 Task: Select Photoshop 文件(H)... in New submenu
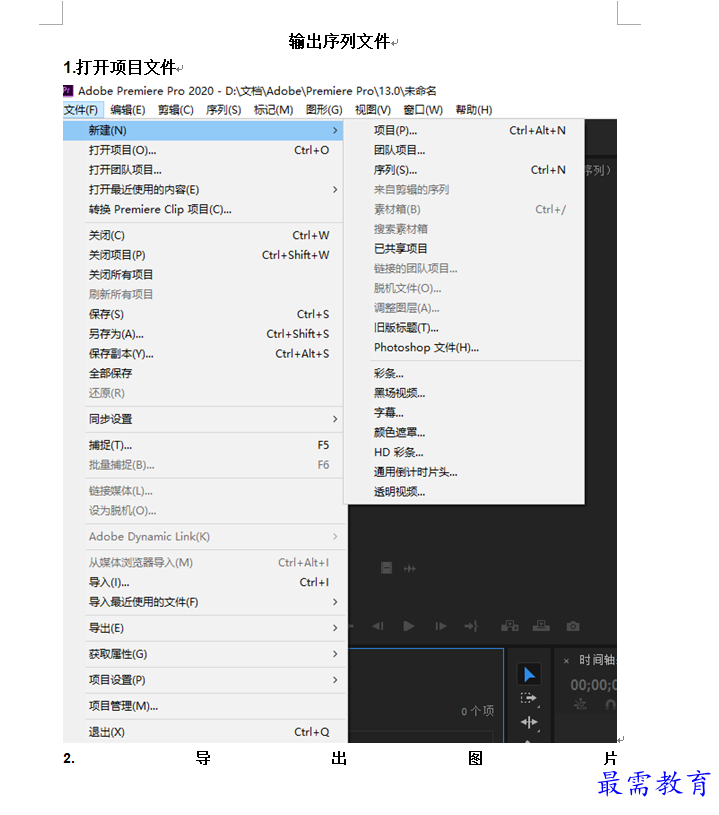(x=464, y=348)
